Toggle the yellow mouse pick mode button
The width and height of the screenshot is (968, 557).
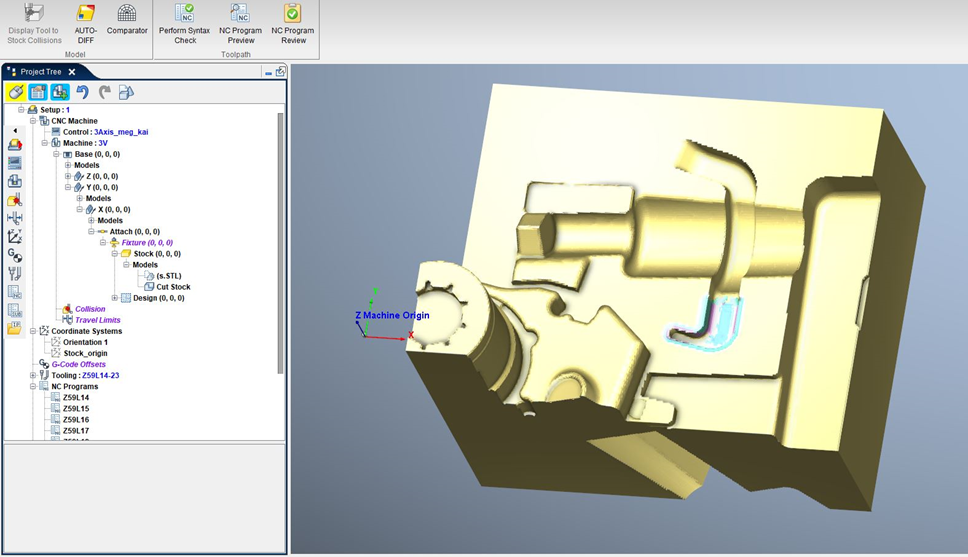coord(16,92)
